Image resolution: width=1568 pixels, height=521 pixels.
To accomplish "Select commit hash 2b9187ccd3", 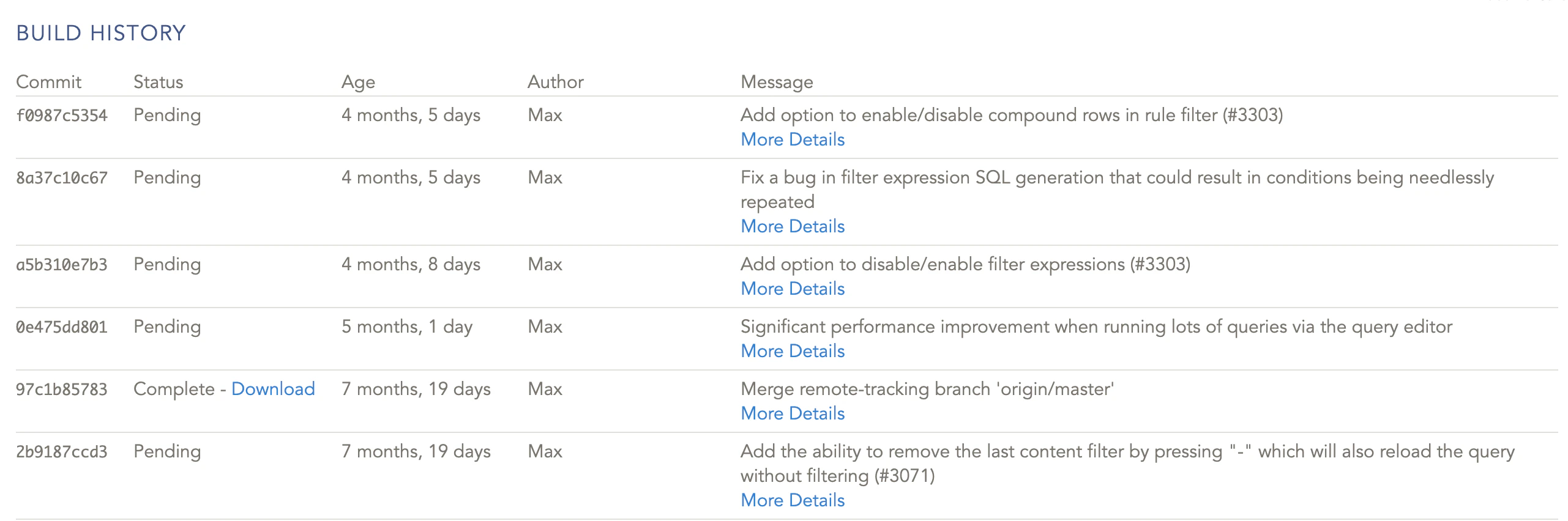I will click(61, 452).
